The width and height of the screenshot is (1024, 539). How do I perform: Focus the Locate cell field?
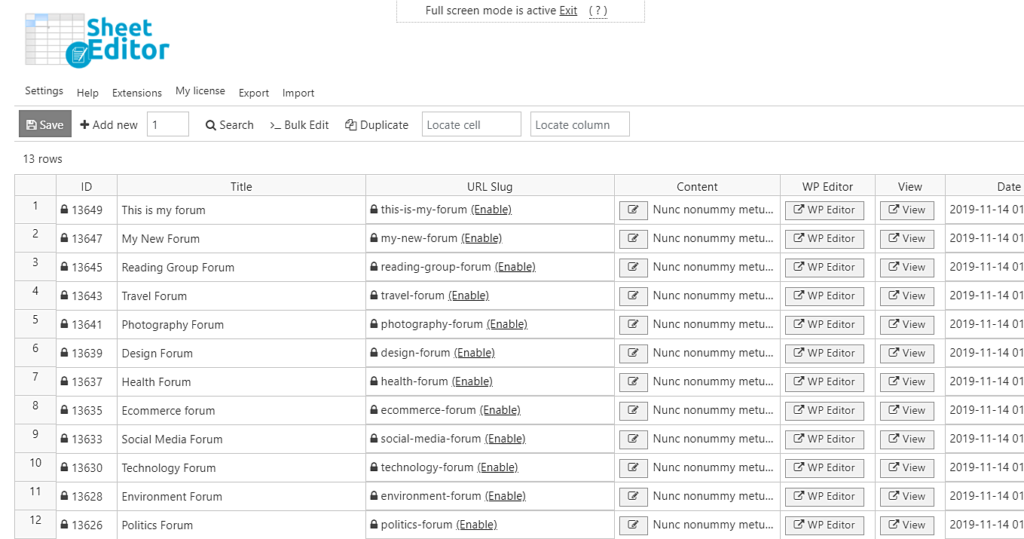472,124
